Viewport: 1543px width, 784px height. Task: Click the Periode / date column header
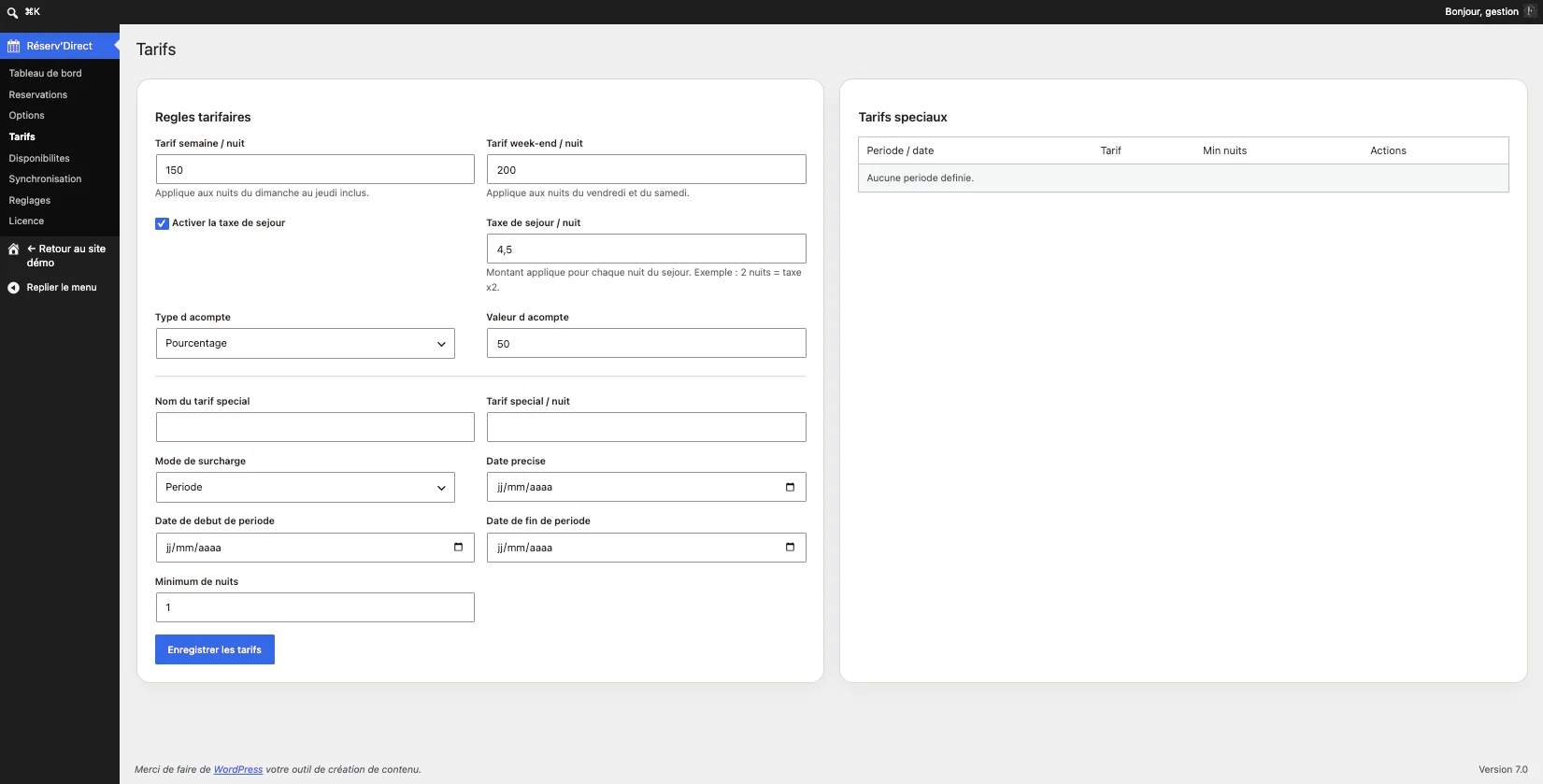click(x=900, y=150)
